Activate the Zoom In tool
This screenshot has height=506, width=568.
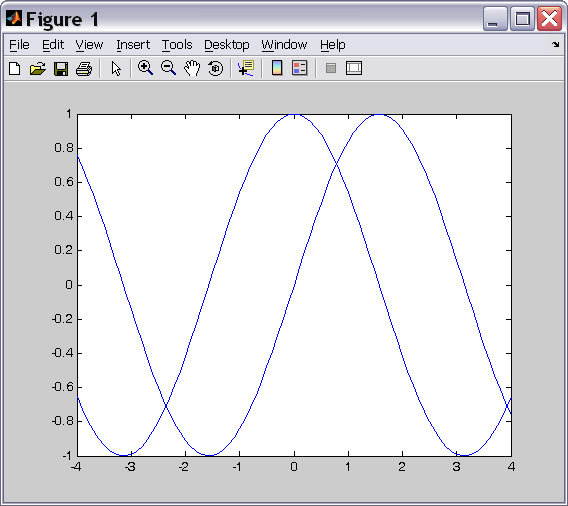click(145, 68)
